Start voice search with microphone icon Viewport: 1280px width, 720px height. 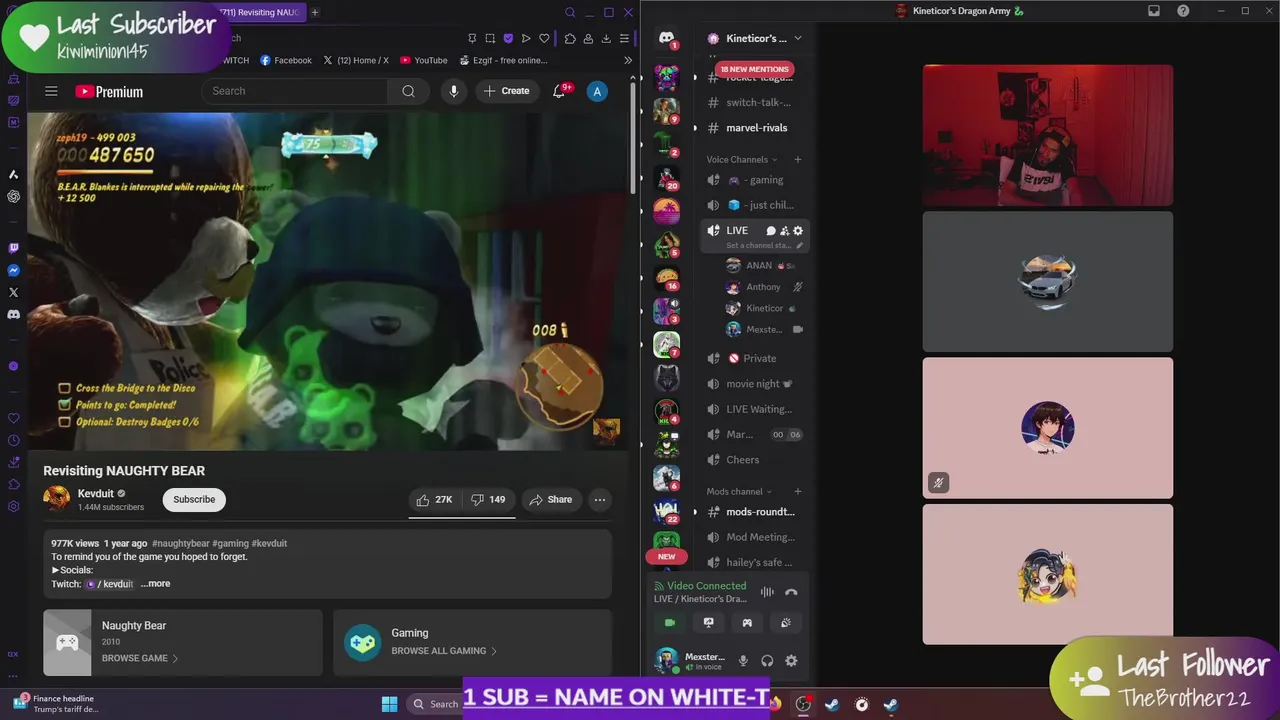(x=453, y=91)
